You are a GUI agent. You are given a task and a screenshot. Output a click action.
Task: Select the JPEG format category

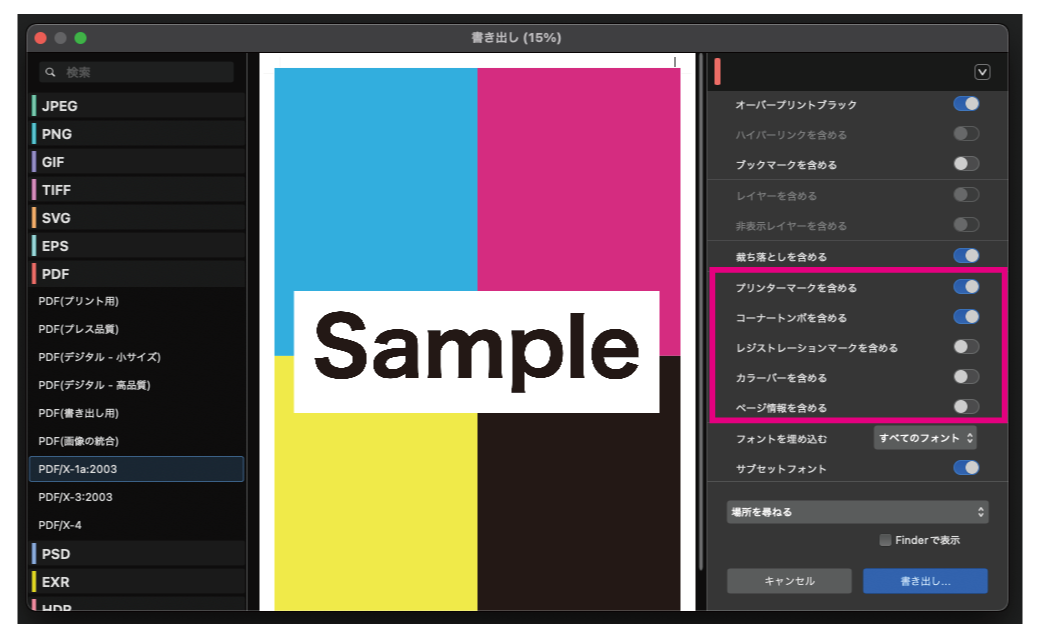click(x=60, y=106)
